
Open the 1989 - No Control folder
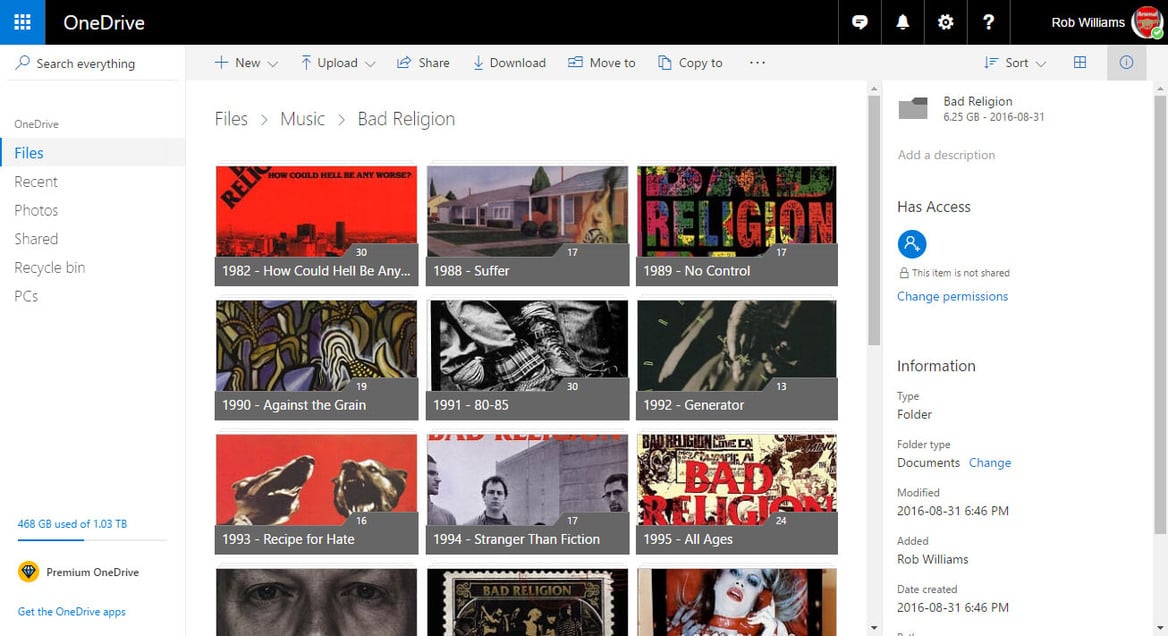coord(737,225)
